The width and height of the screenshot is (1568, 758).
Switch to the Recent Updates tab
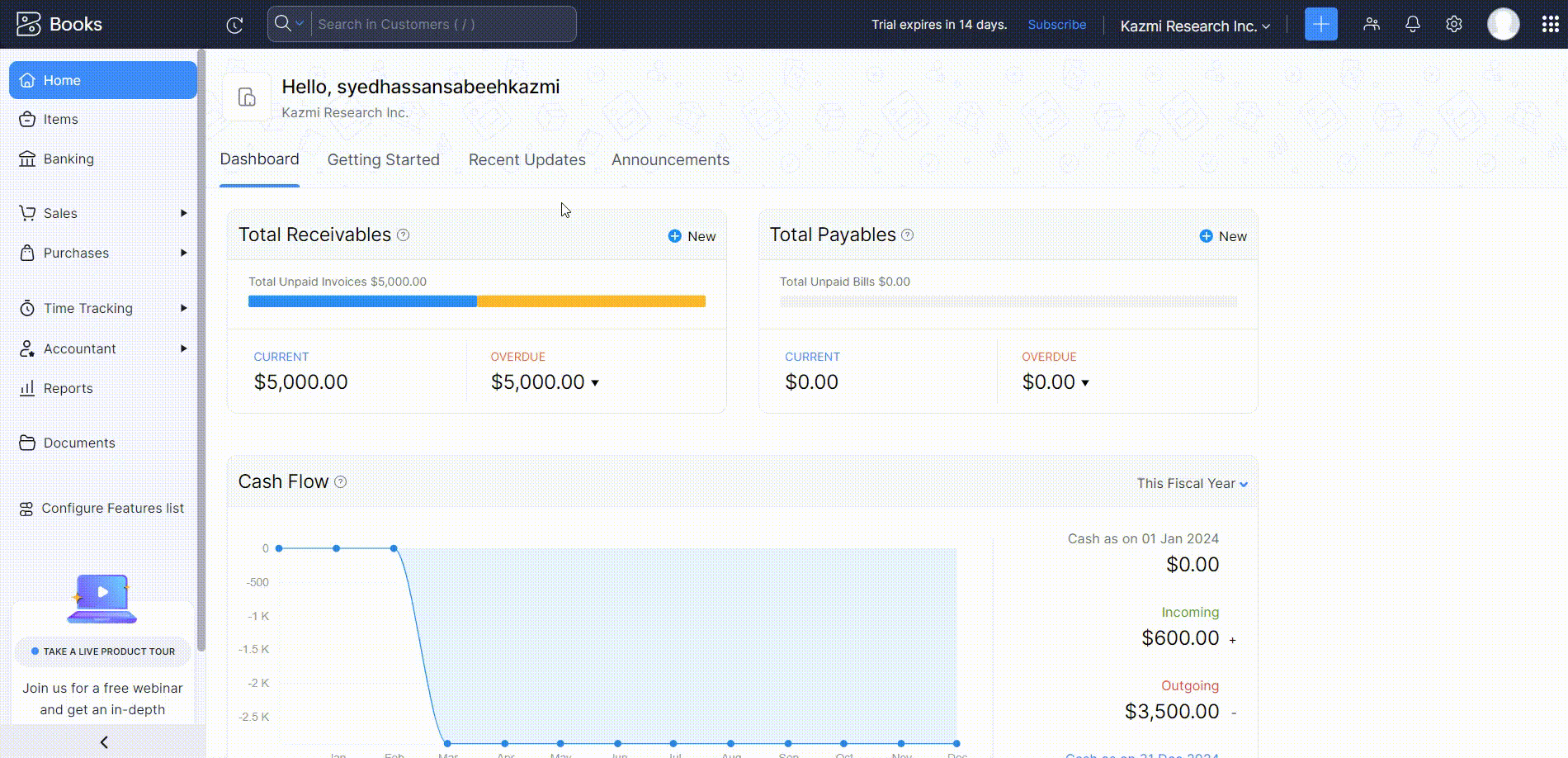tap(527, 159)
